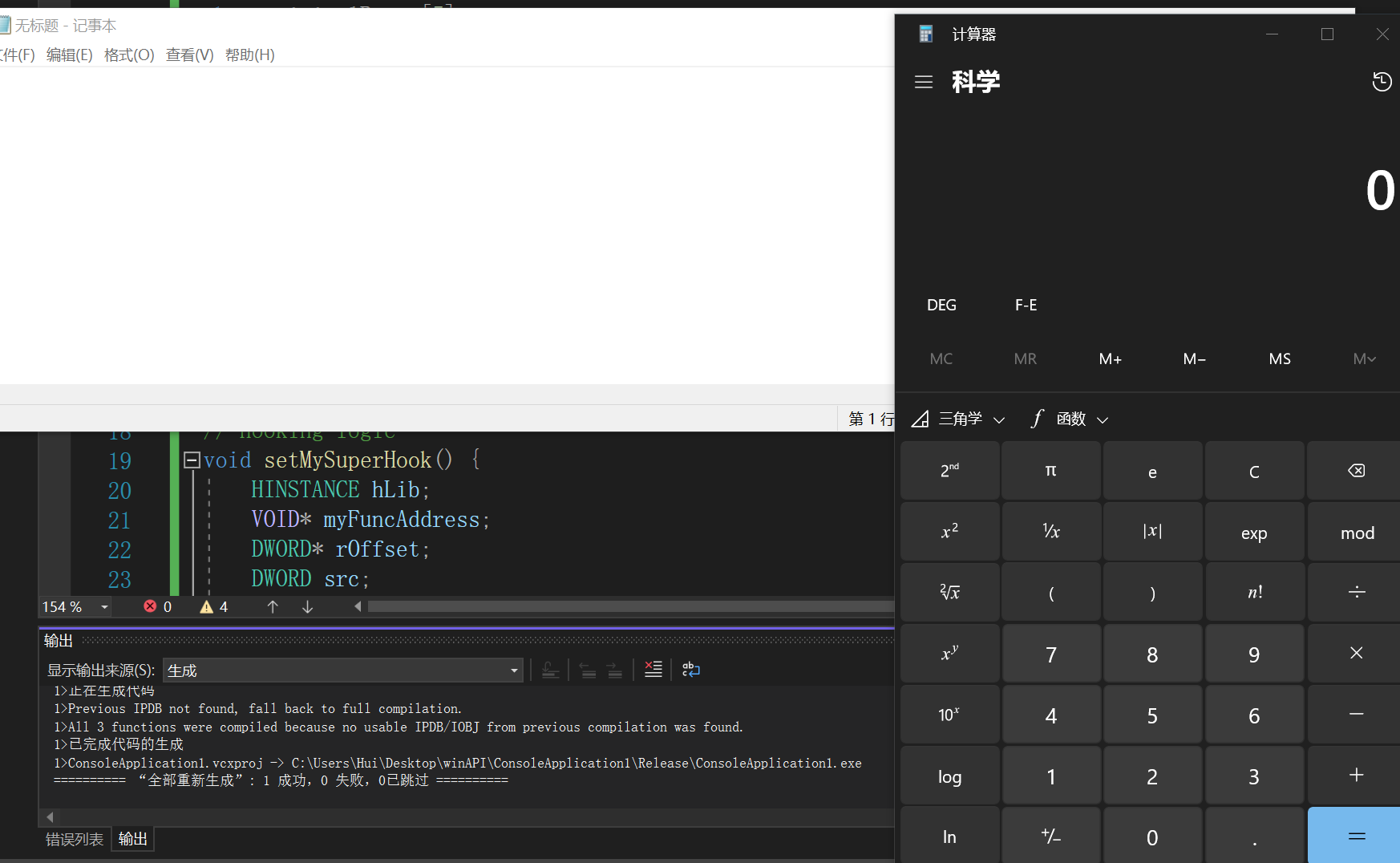The width and height of the screenshot is (1400, 863).
Task: Open Notepad Format (格式) menu
Action: click(x=129, y=55)
